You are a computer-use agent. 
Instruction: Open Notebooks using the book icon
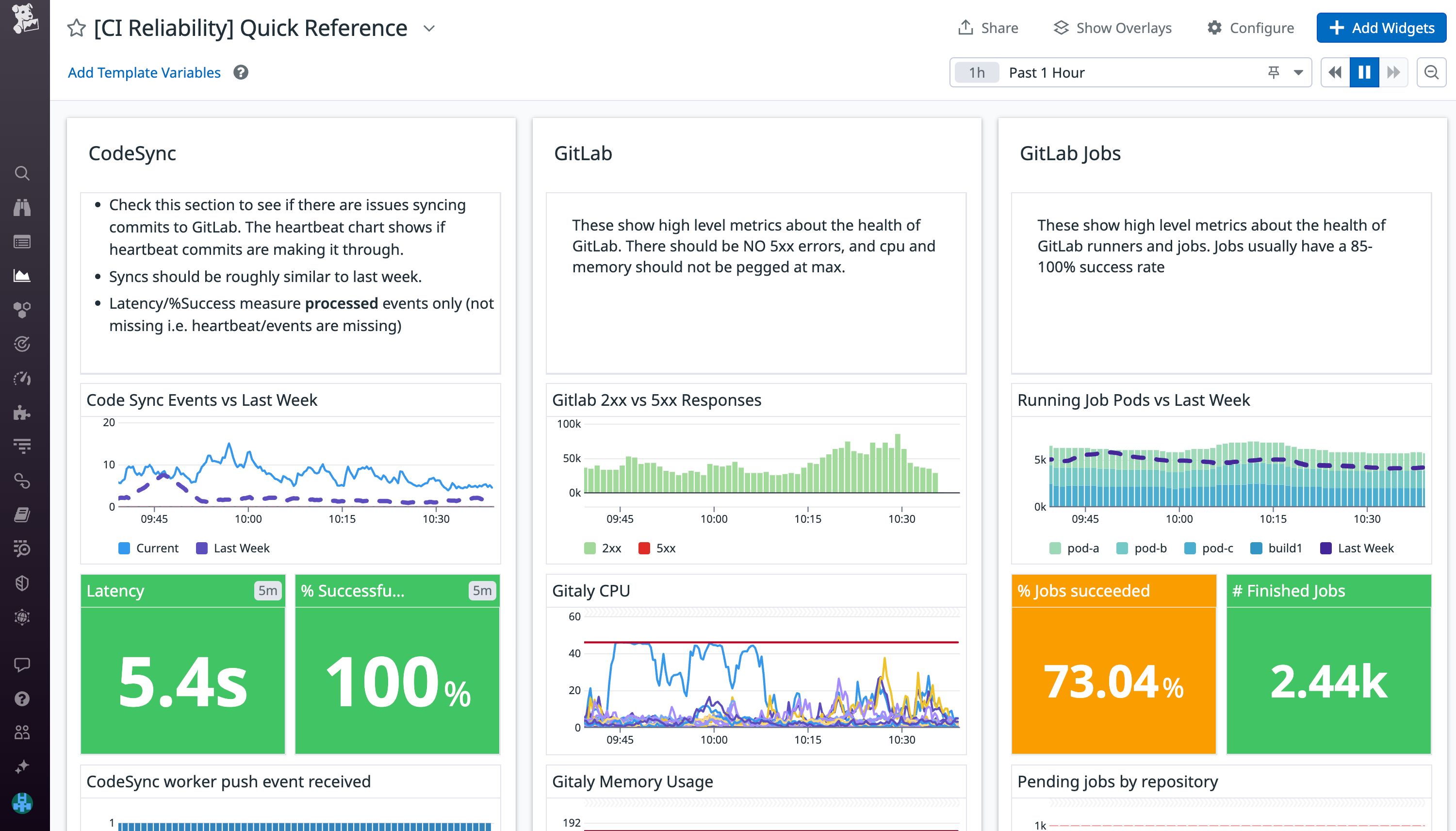click(x=22, y=514)
